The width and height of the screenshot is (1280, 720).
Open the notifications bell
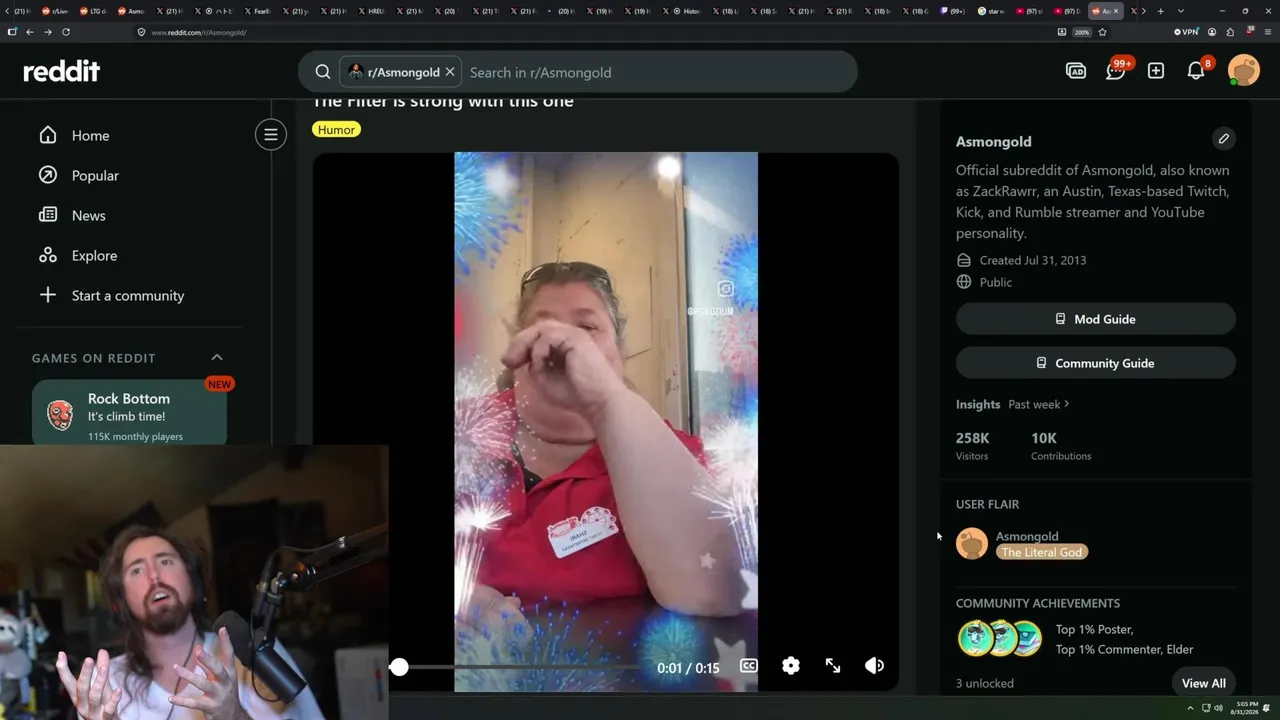(x=1197, y=70)
